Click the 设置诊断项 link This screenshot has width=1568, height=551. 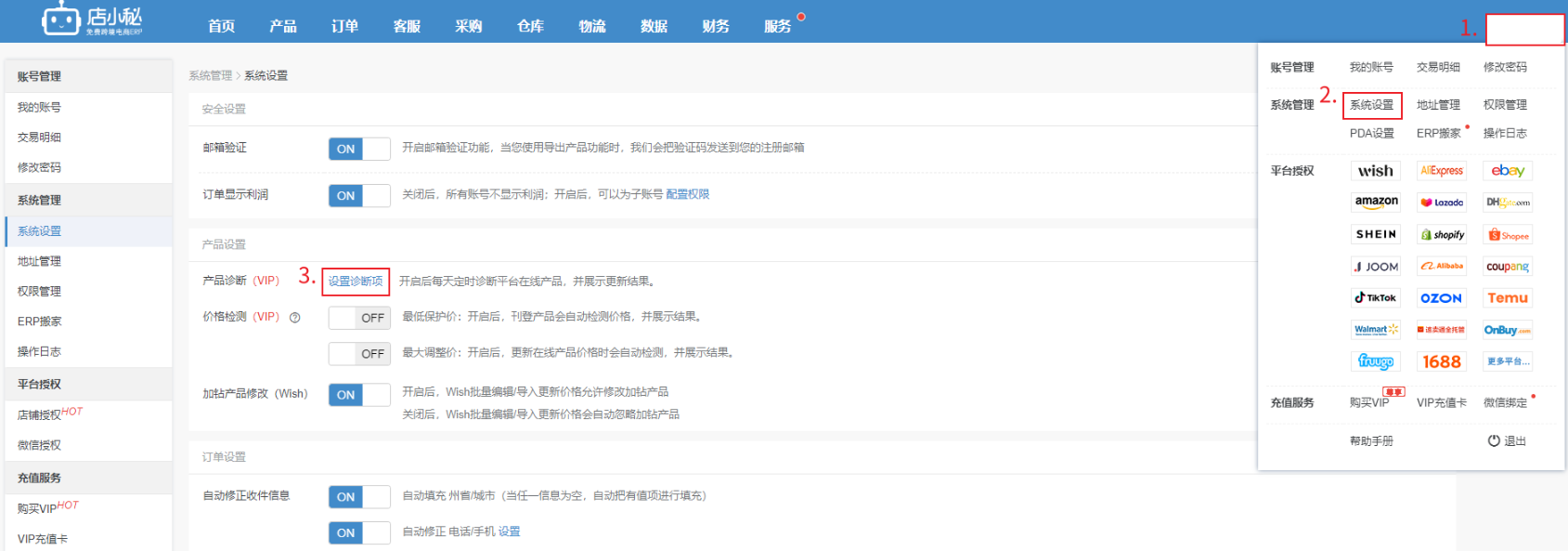coord(356,282)
